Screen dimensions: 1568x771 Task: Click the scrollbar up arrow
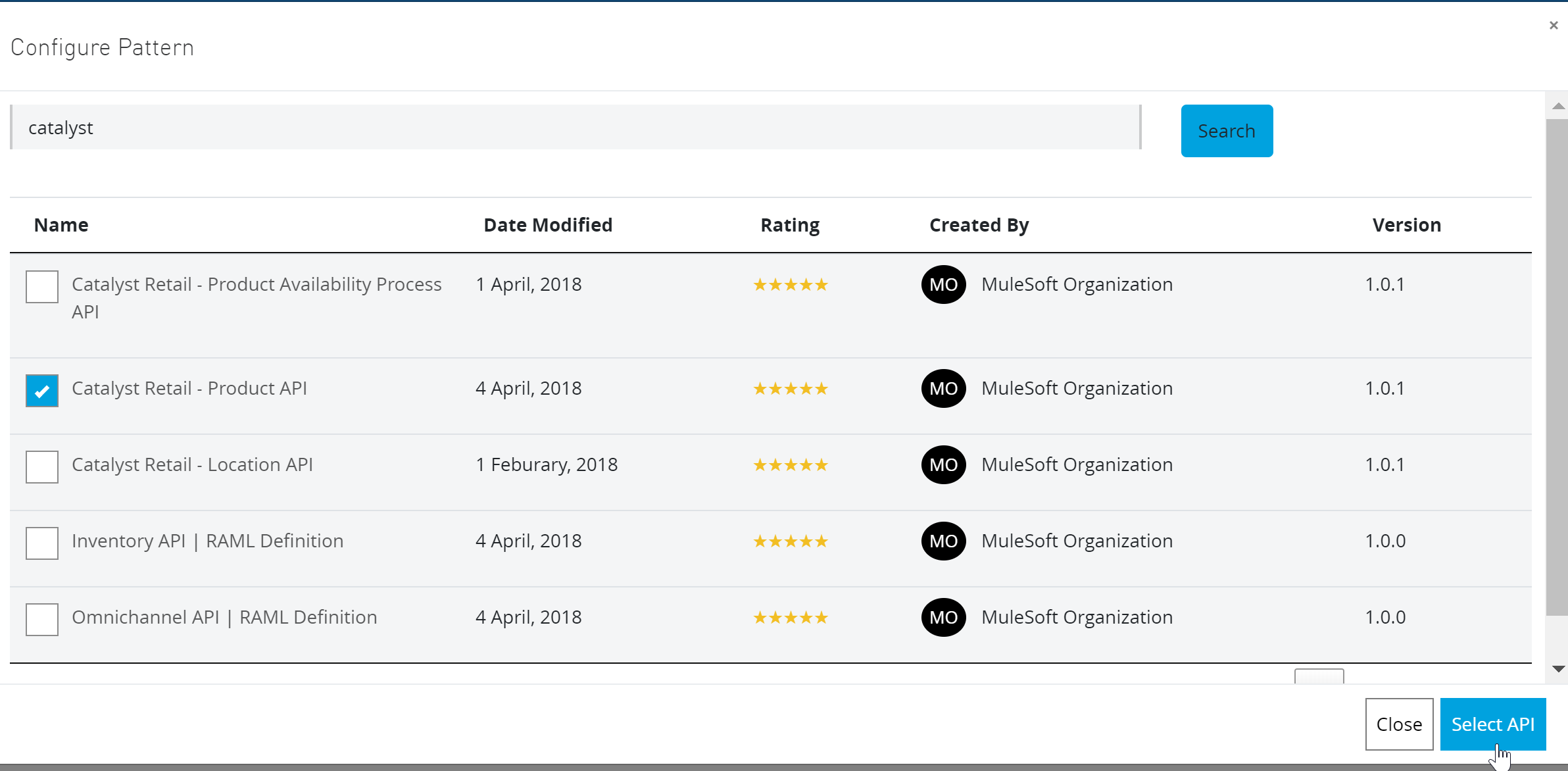pyautogui.click(x=1558, y=106)
